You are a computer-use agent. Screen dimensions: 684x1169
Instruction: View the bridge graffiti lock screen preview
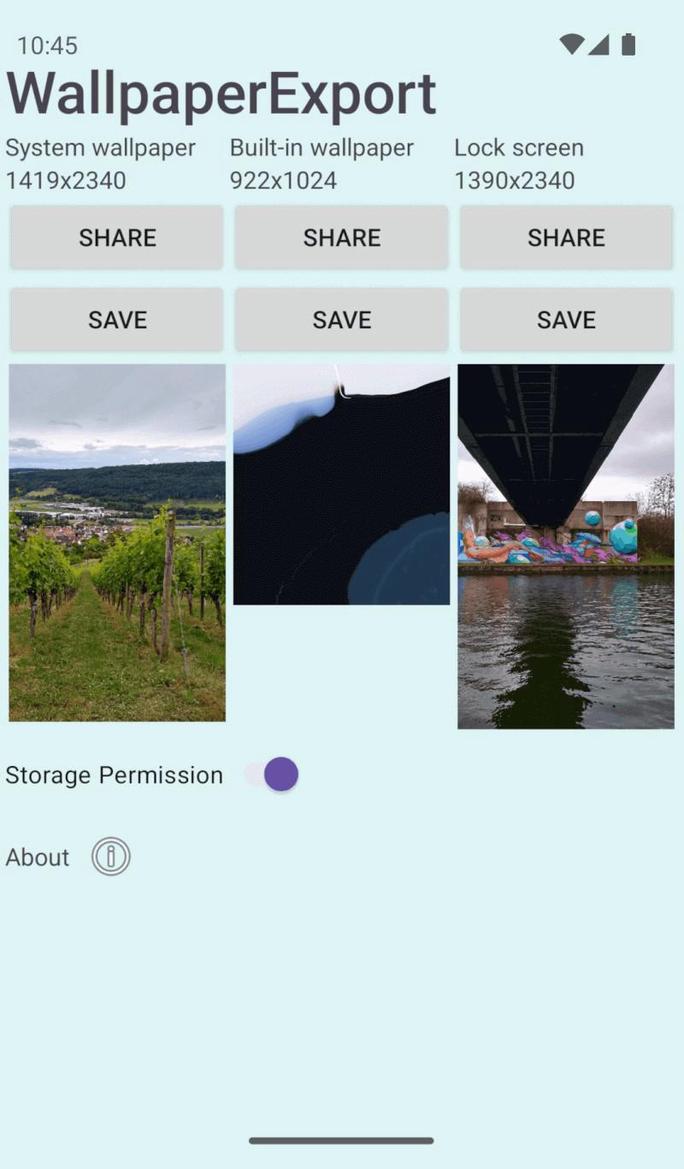(x=565, y=546)
